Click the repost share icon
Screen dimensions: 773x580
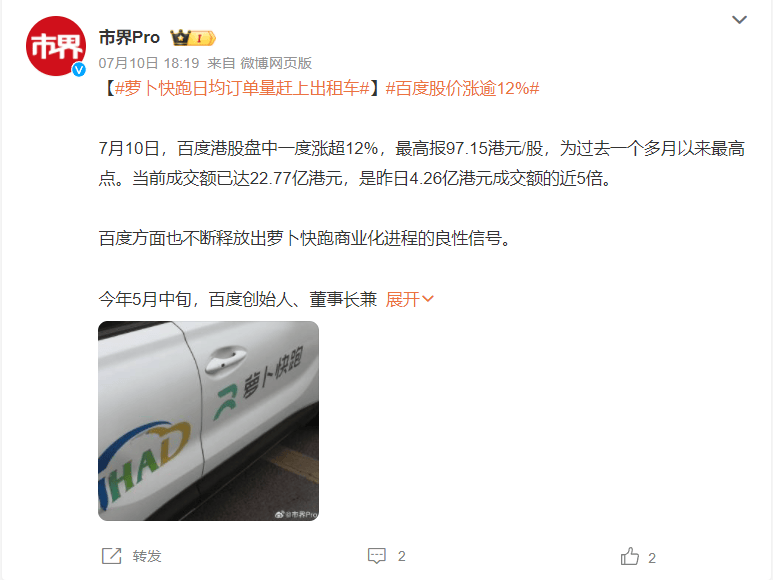pos(111,556)
